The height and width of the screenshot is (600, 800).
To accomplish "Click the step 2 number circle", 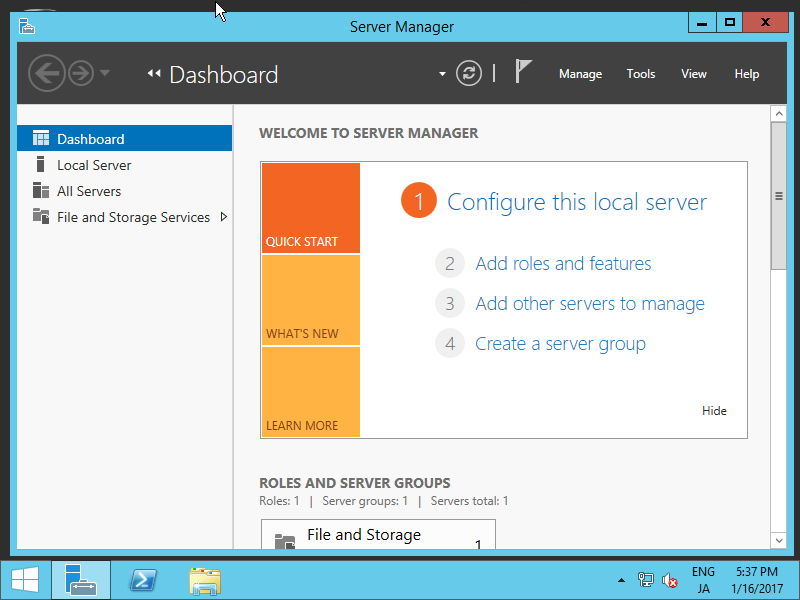I will 449,263.
